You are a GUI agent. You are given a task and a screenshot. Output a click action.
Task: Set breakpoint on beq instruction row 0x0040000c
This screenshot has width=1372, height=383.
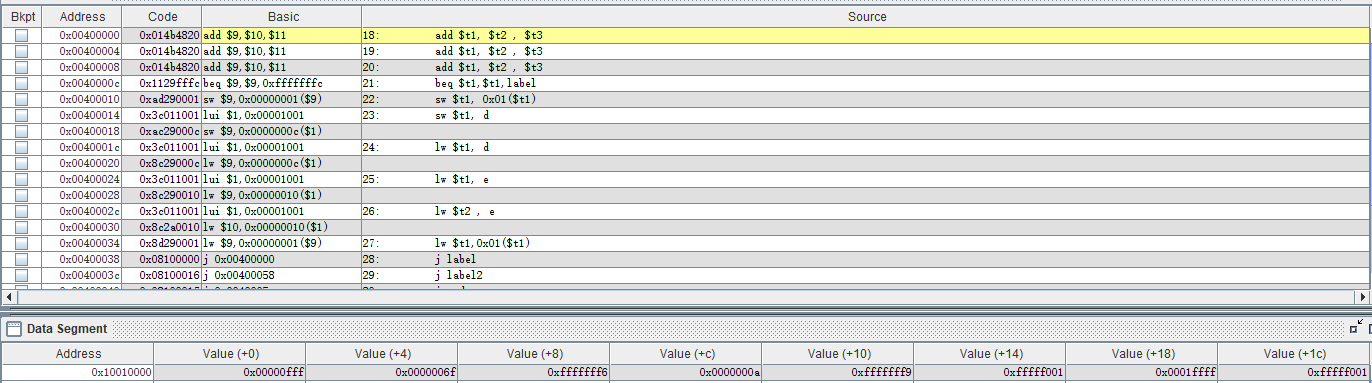20,83
